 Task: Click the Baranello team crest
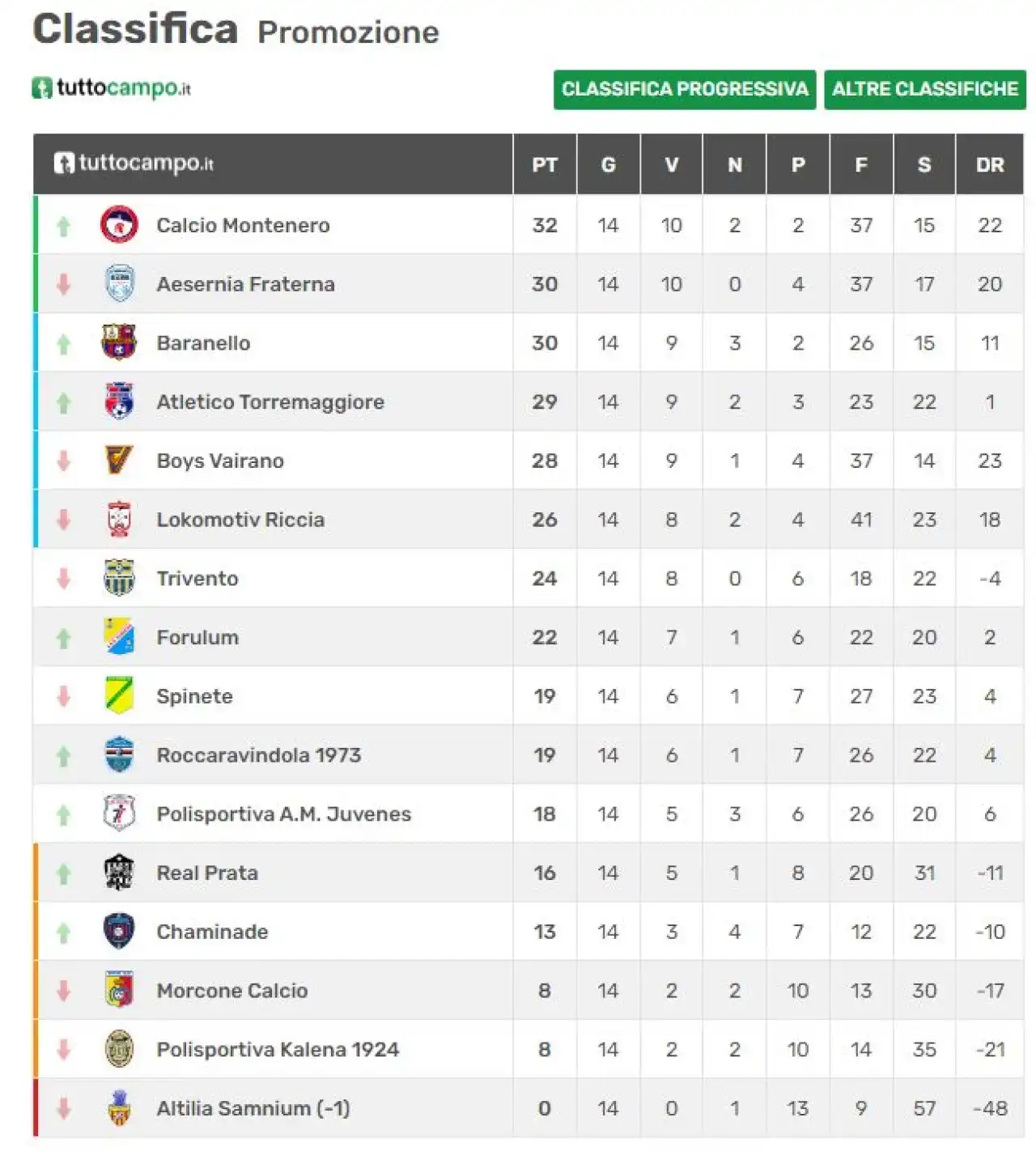119,342
